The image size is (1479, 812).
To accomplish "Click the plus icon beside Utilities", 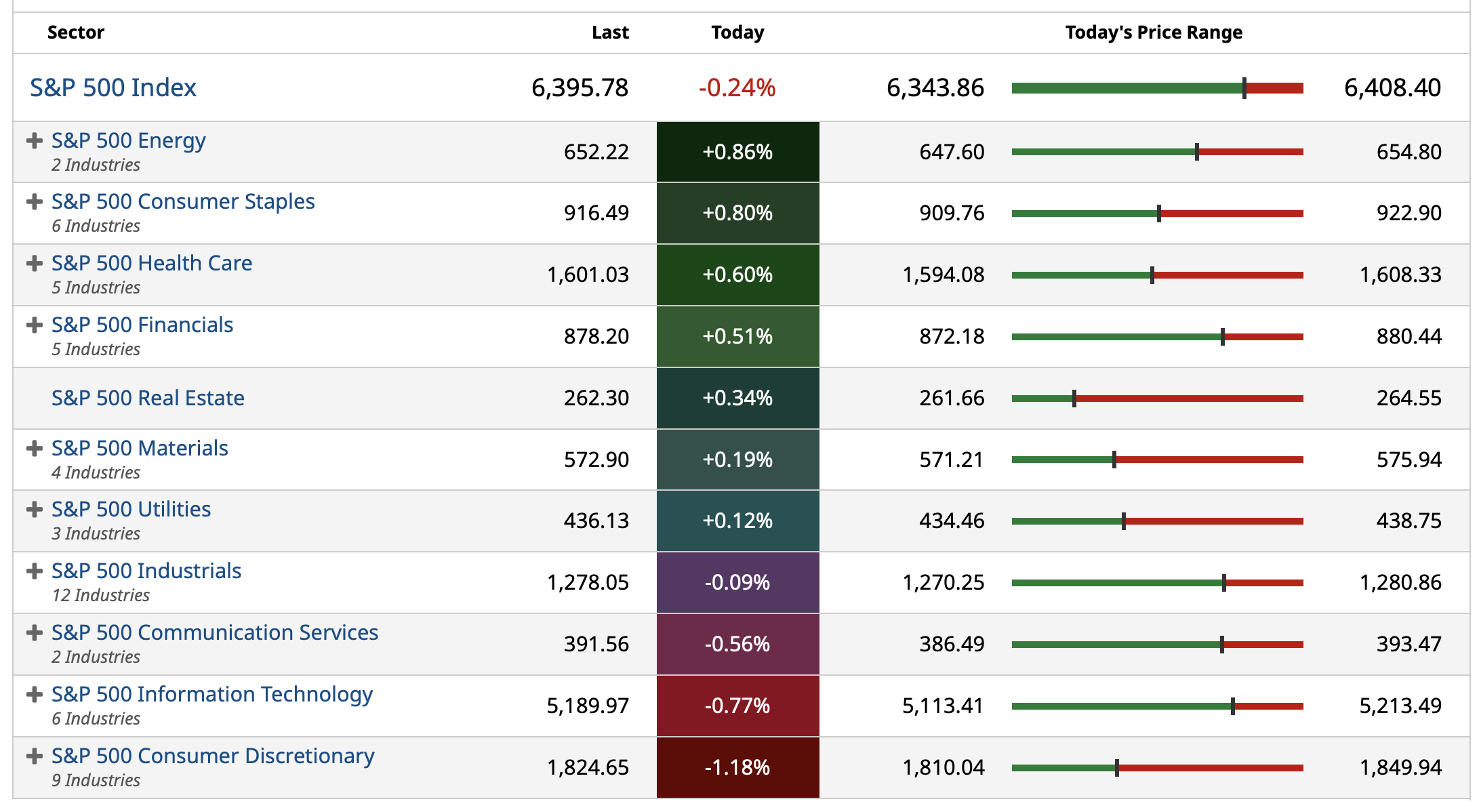I will 34,510.
